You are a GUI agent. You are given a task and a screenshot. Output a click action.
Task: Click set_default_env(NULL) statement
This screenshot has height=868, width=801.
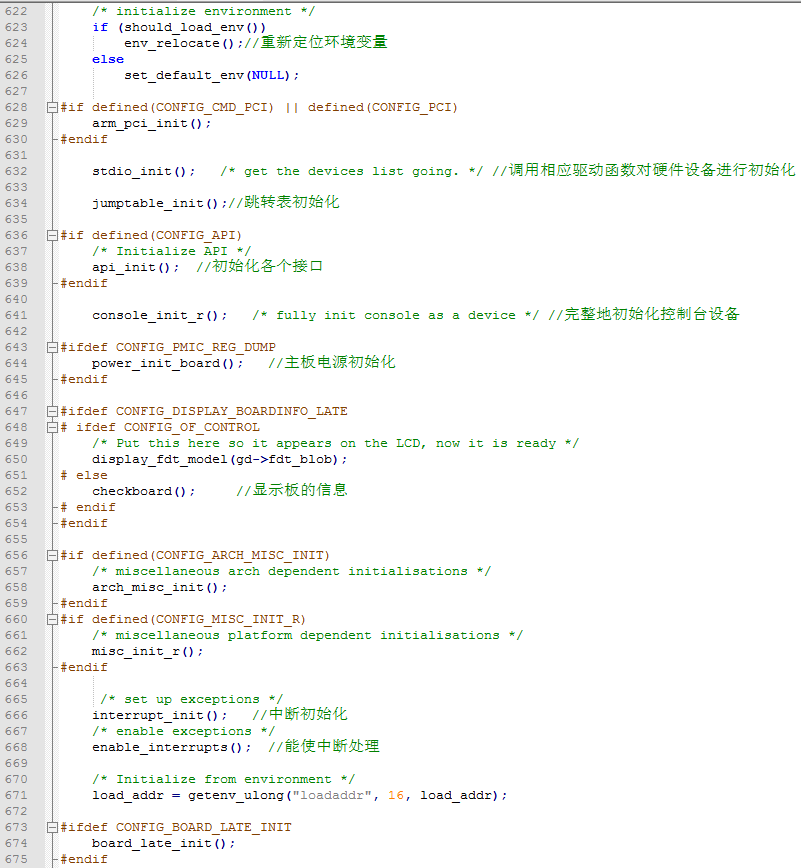coord(211,75)
